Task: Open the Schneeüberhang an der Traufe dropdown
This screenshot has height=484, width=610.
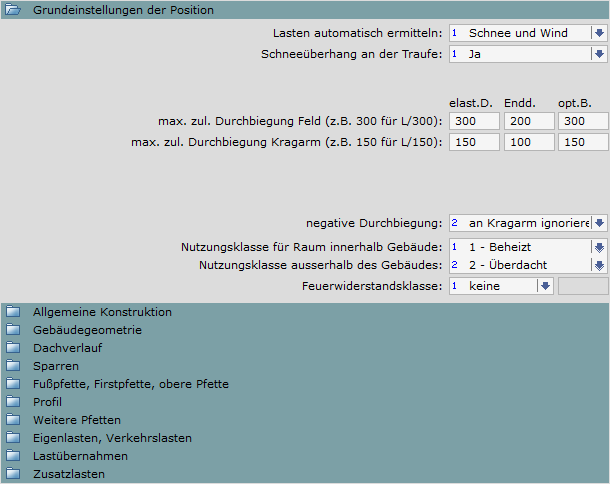Action: [x=598, y=54]
